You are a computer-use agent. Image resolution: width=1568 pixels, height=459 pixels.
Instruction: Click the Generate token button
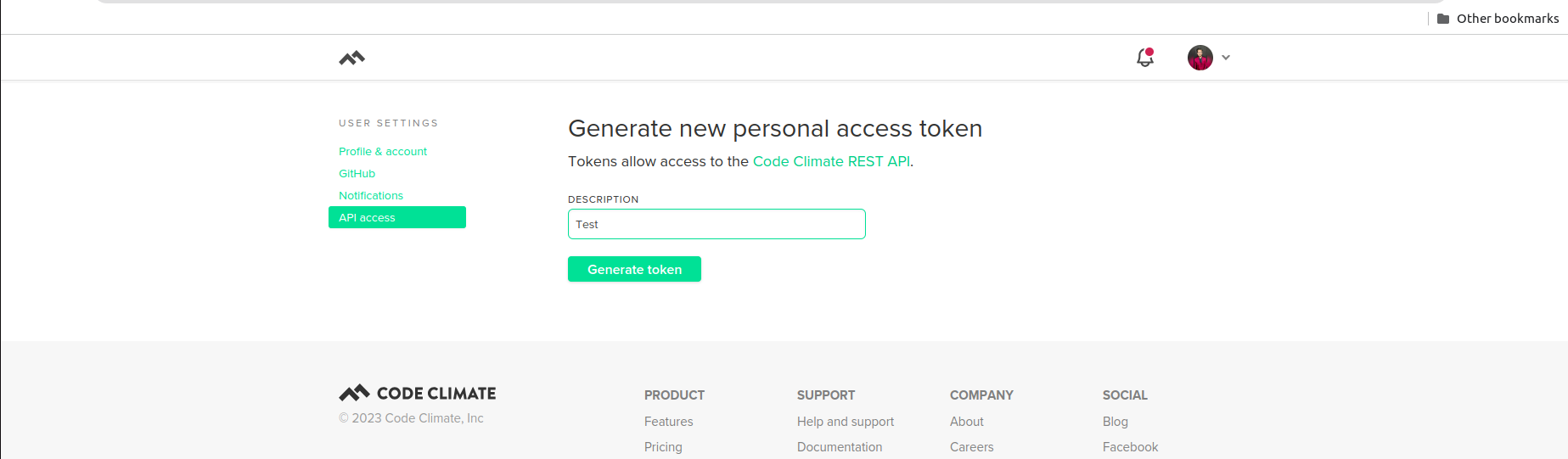634,270
